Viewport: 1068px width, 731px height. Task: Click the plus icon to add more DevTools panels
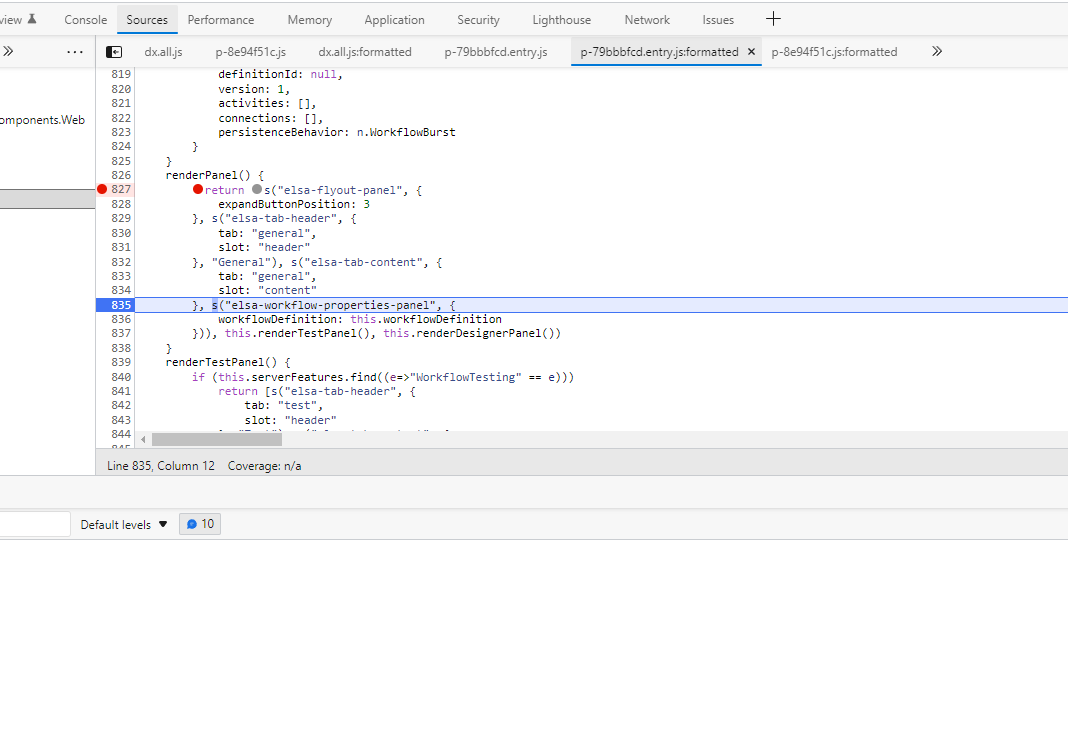click(775, 18)
